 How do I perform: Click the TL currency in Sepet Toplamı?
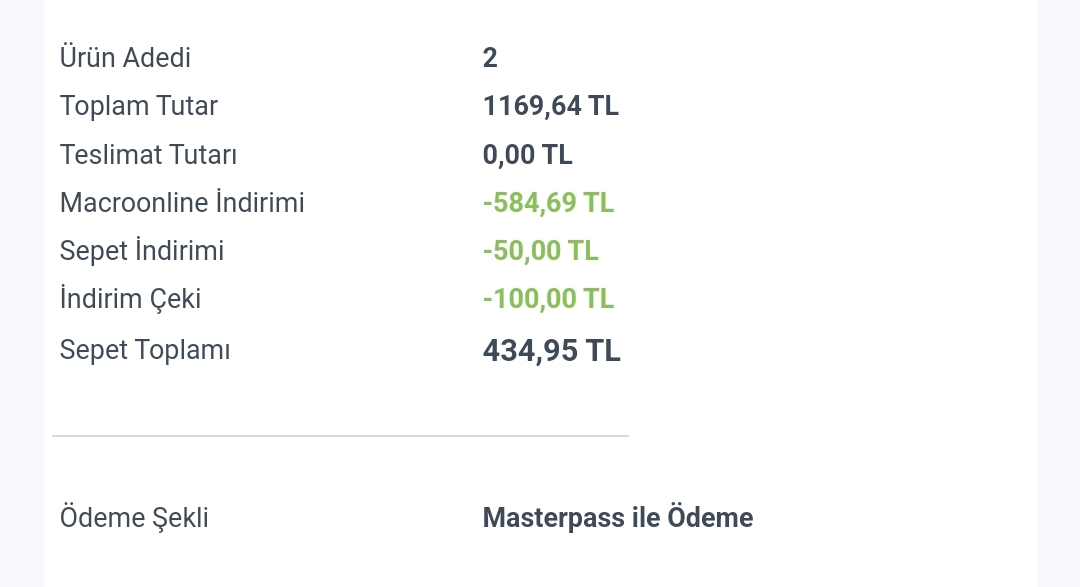coord(603,351)
